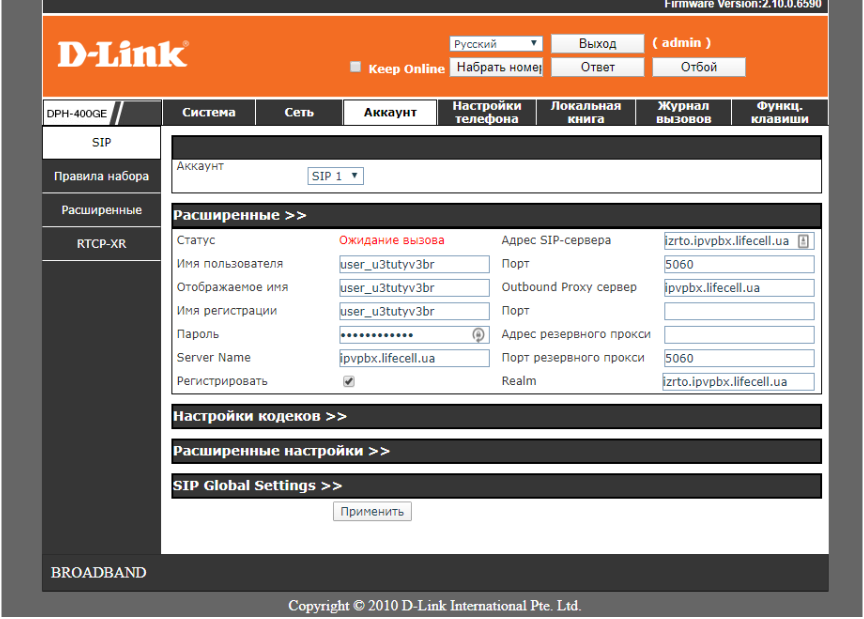Image resolution: width=864 pixels, height=619 pixels.
Task: Click the D-Link logo
Action: [x=123, y=54]
